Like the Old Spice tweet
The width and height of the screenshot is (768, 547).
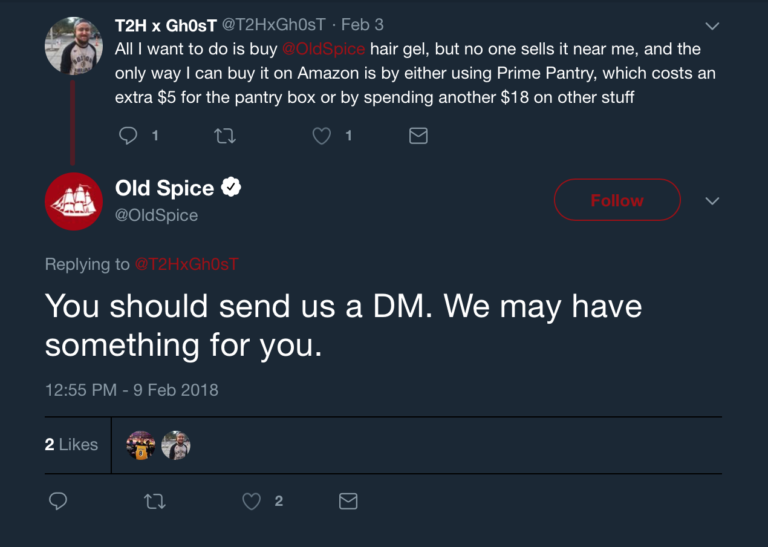click(x=252, y=501)
